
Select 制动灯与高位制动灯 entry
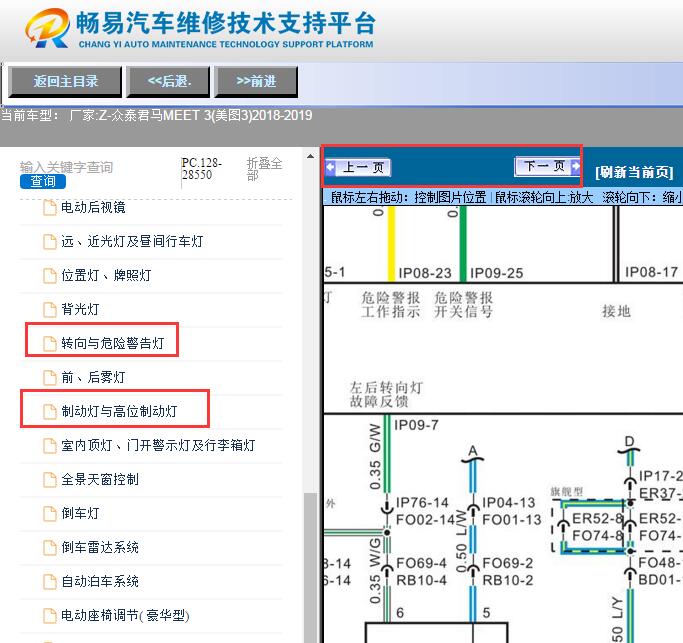coord(119,411)
